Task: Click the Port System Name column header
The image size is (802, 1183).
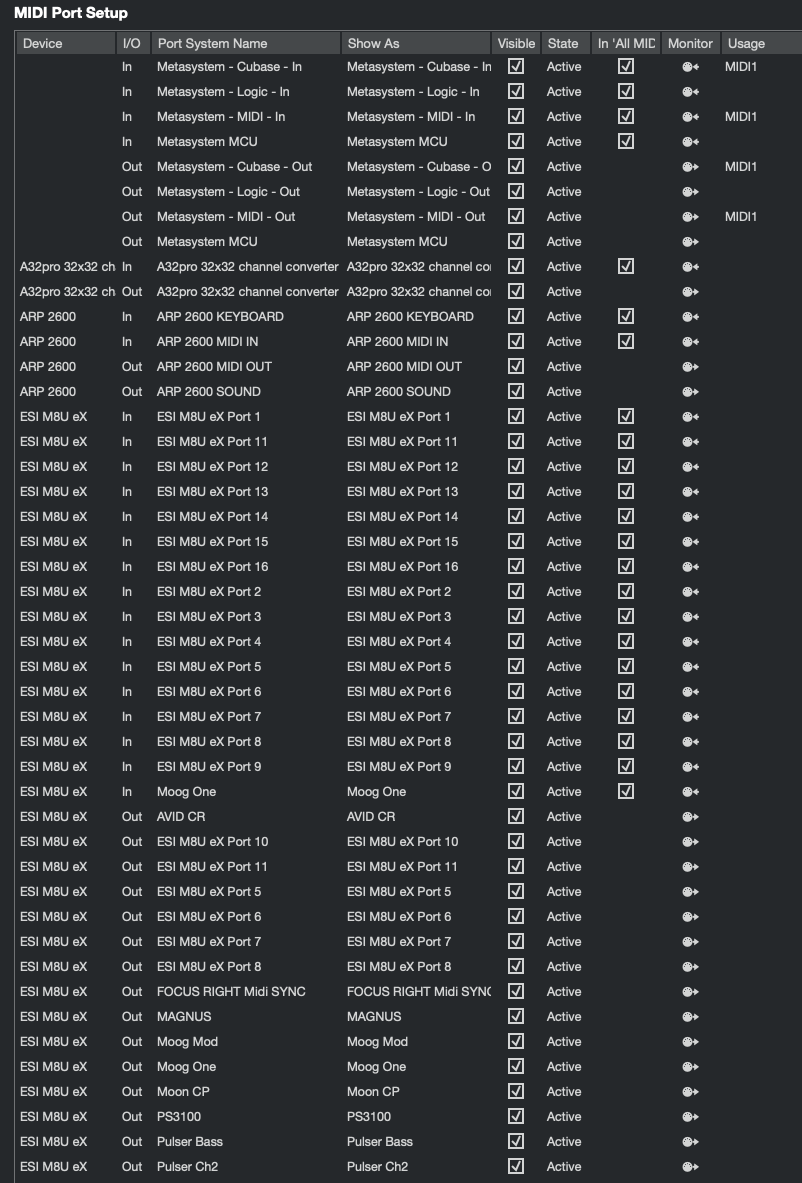Action: coord(212,43)
